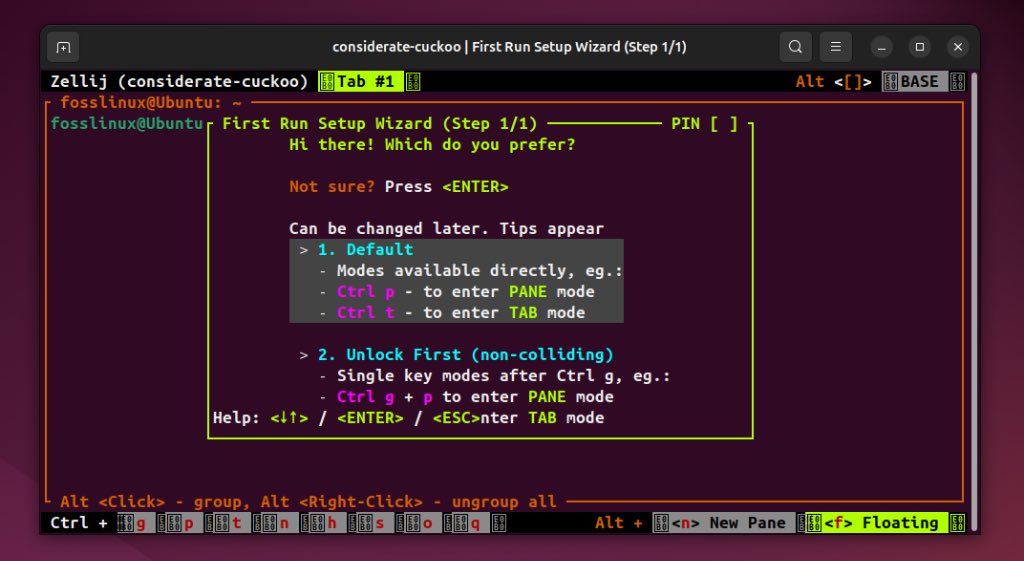Click the Ctrl q quit key
1024x561 pixels.
[x=469, y=523]
